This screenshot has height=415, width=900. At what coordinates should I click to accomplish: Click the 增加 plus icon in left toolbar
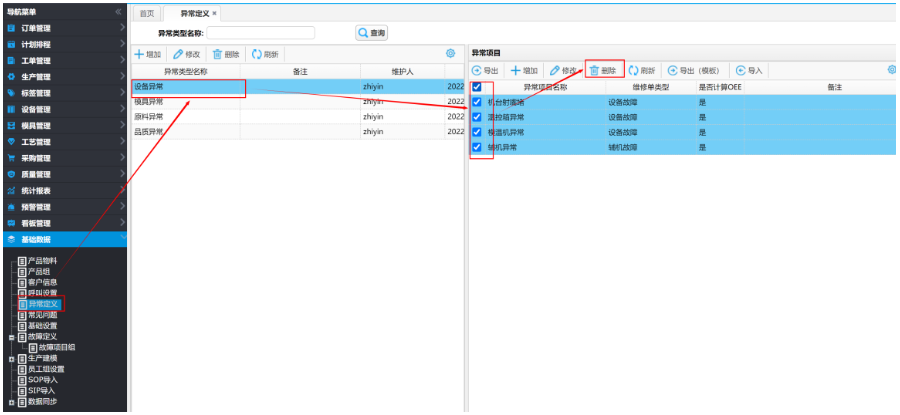140,53
